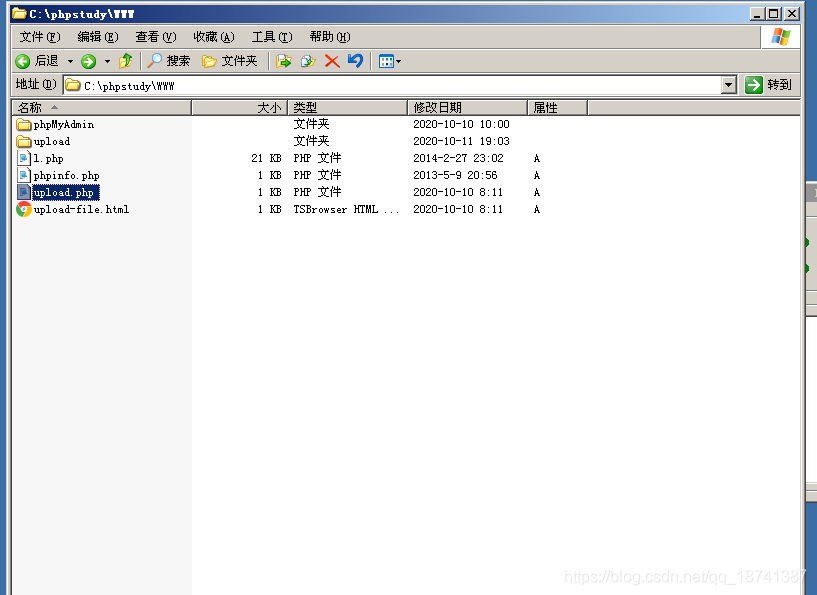The image size is (817, 595).
Task: Go up one folder level
Action: [126, 61]
